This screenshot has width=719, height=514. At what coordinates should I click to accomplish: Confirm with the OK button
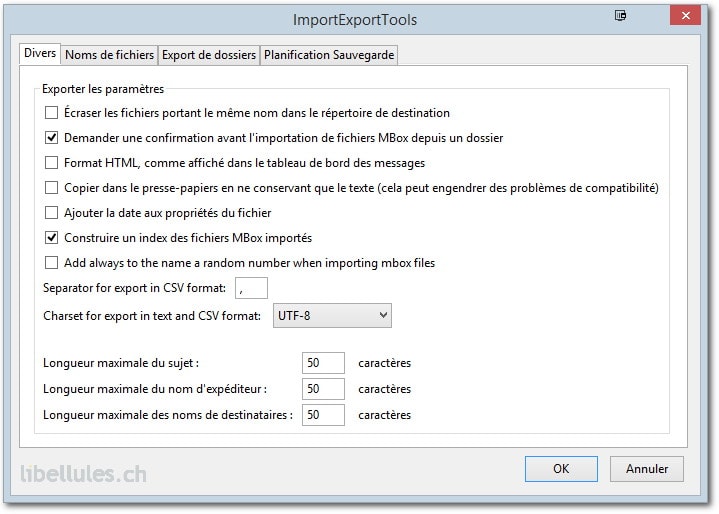tap(561, 469)
